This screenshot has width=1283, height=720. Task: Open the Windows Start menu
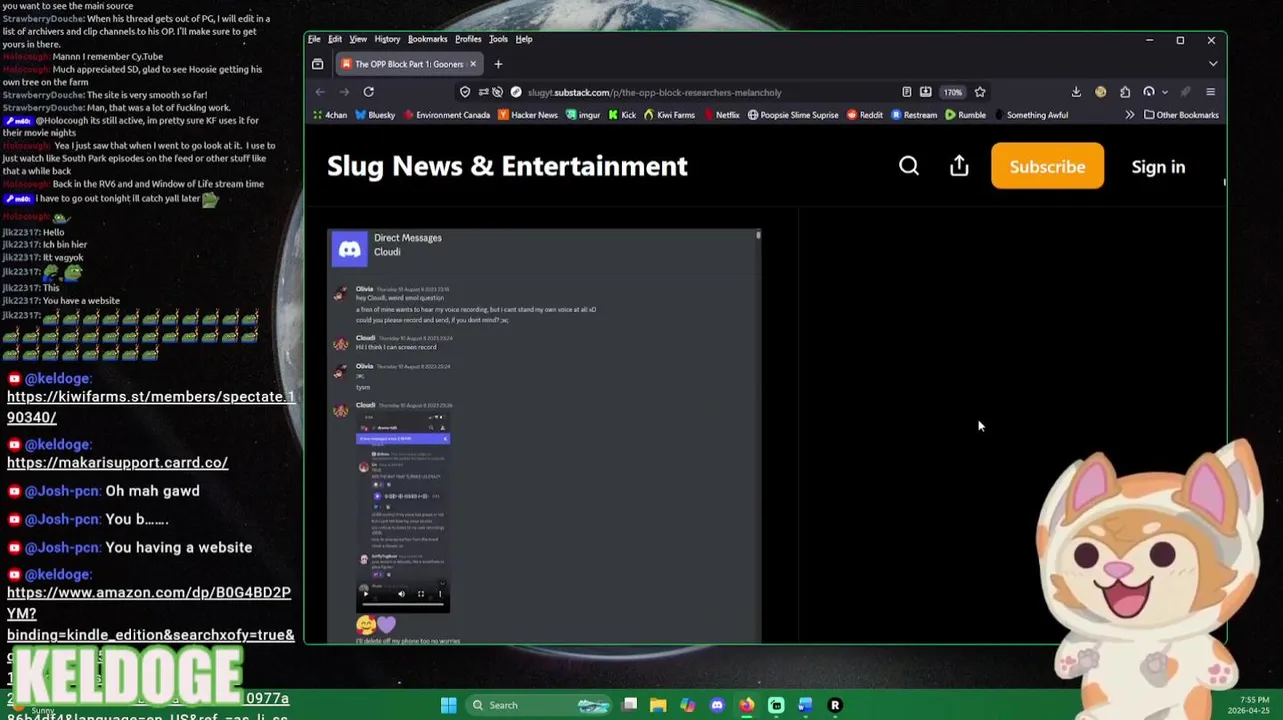point(449,706)
